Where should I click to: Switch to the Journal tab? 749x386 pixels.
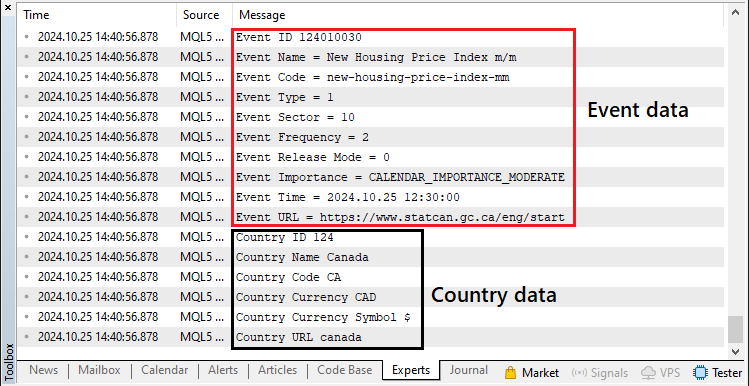pyautogui.click(x=469, y=370)
